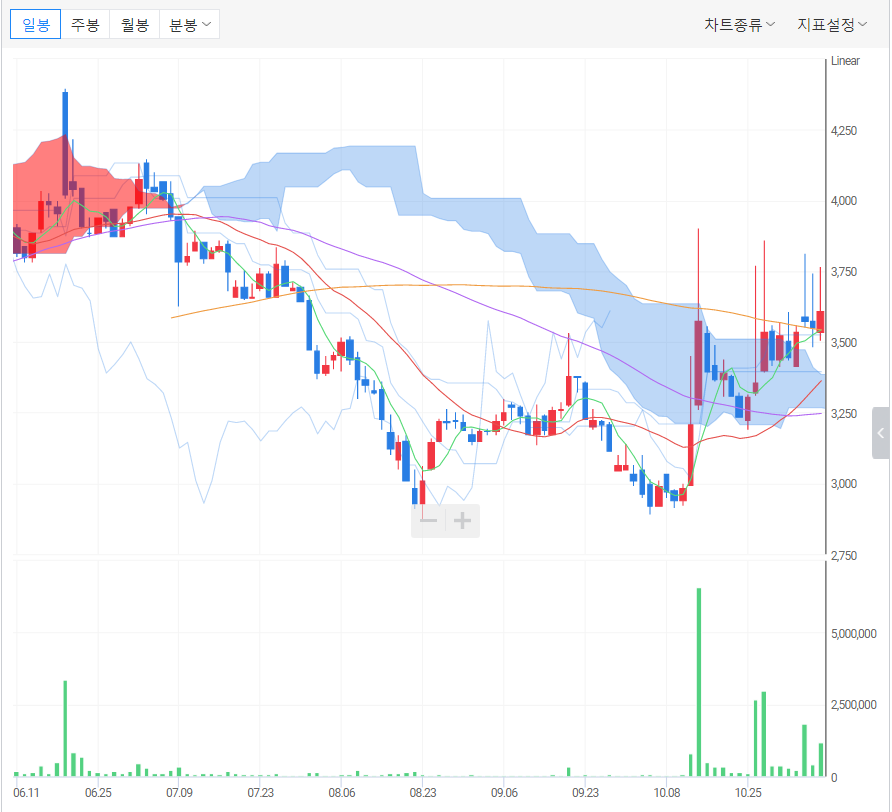This screenshot has width=892, height=812.
Task: Click the tallest green volume bar
Action: pyautogui.click(x=699, y=682)
